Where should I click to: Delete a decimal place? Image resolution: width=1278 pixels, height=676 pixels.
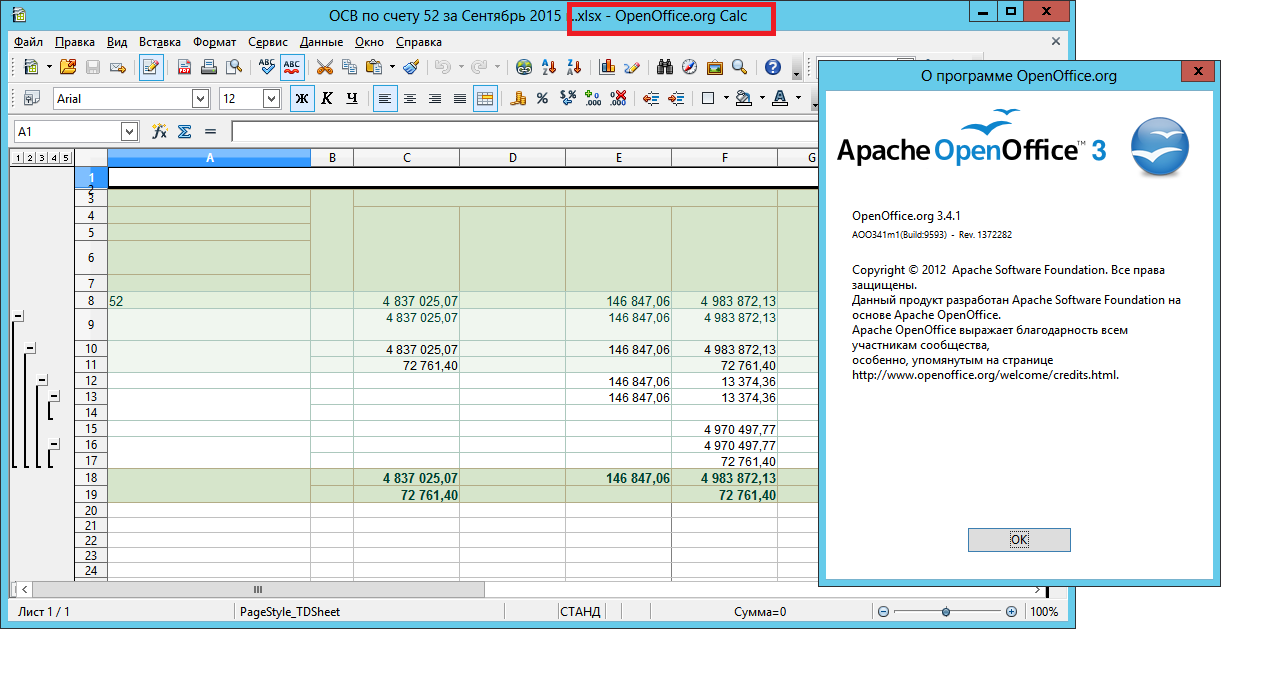pyautogui.click(x=617, y=98)
